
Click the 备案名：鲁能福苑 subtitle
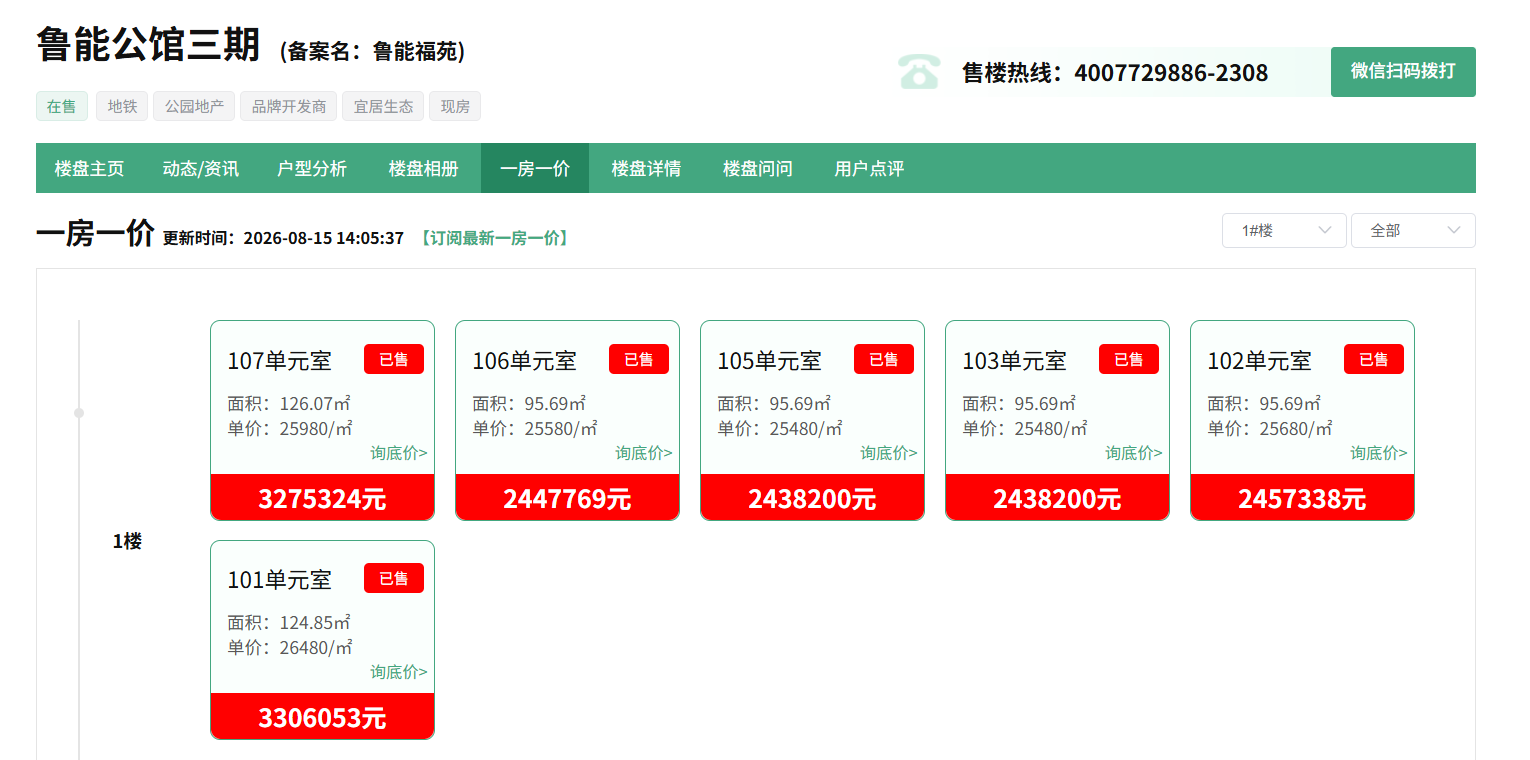point(373,51)
